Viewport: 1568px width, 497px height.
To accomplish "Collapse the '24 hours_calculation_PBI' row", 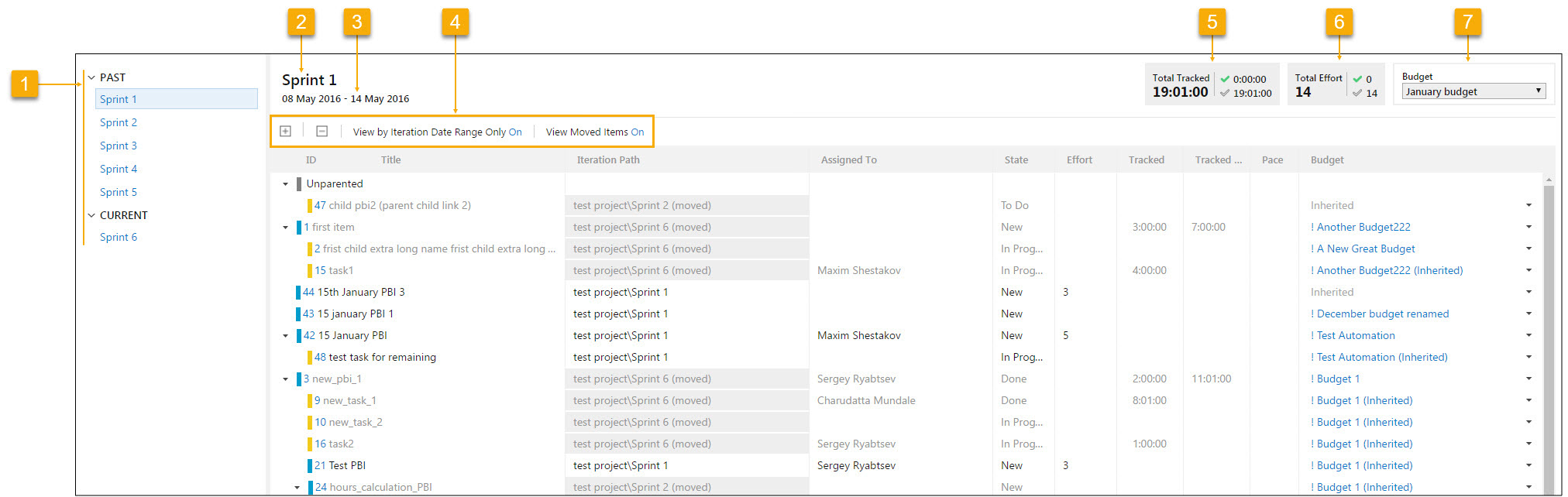I will pos(297,488).
